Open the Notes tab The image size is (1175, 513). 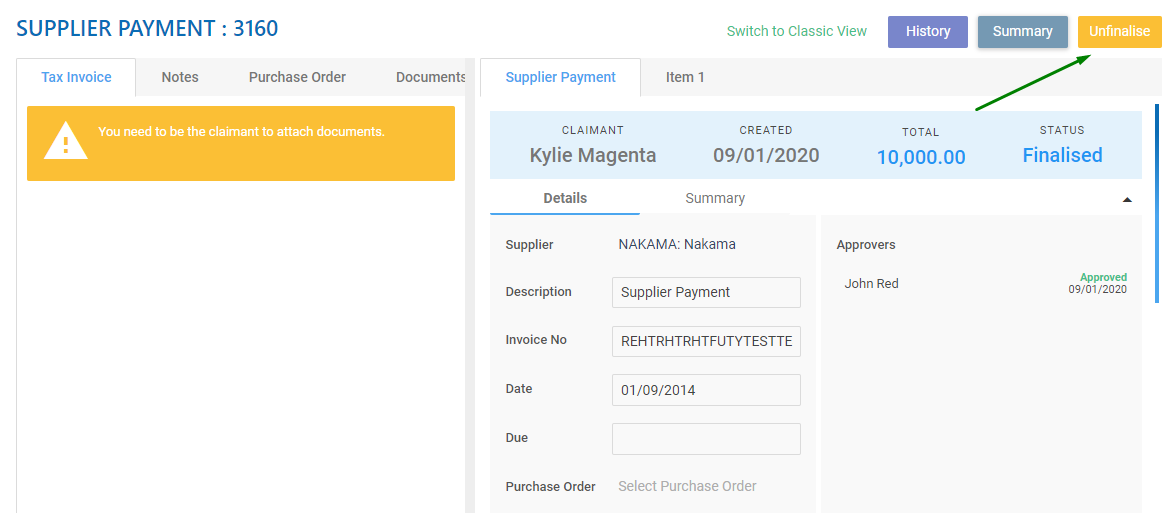(180, 77)
